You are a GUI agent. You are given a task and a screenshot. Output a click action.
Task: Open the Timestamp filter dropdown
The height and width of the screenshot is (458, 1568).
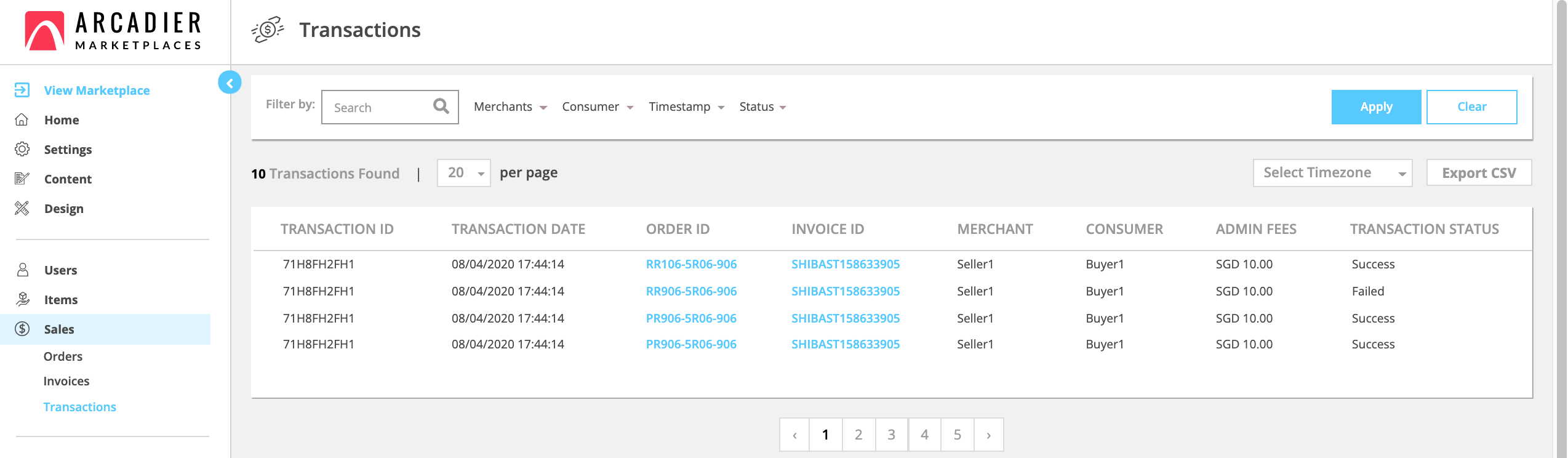pos(686,107)
